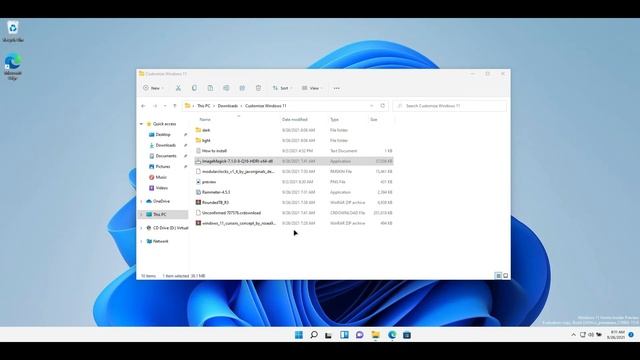Open Chat icon on taskbar
Viewport: 640px width, 360px height.
(x=360, y=335)
